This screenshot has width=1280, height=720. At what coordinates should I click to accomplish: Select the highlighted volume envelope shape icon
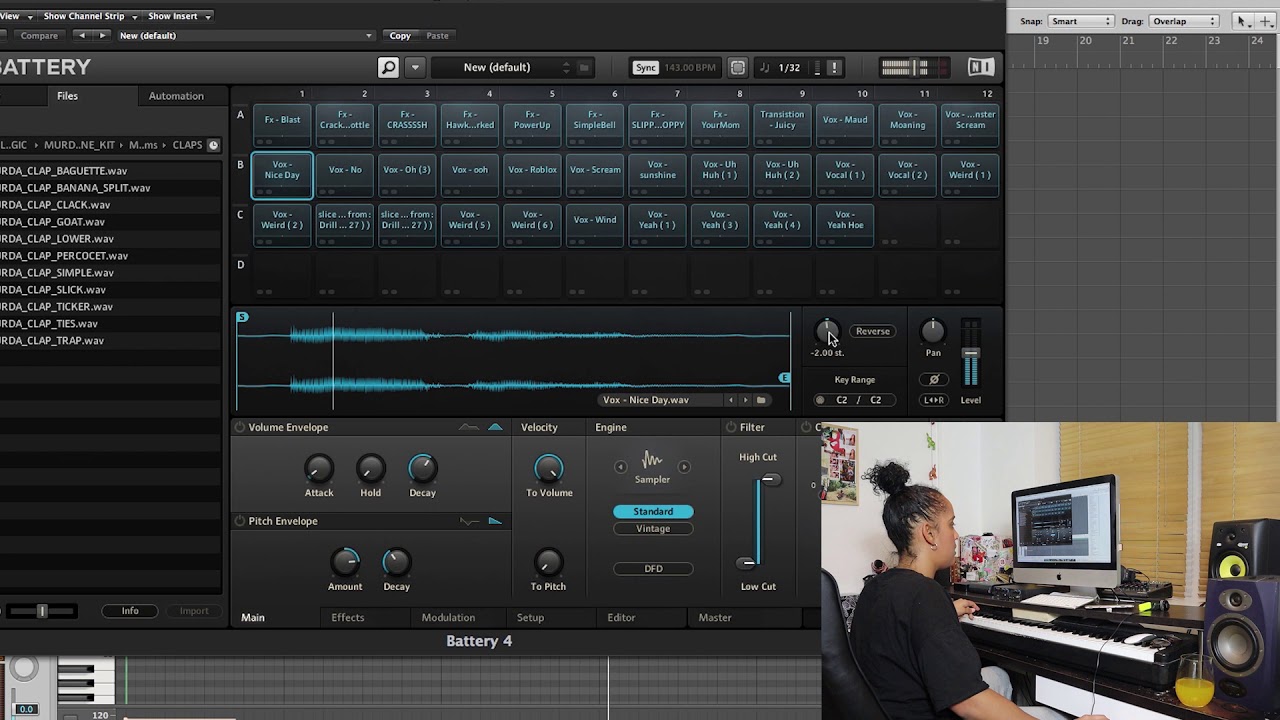495,427
